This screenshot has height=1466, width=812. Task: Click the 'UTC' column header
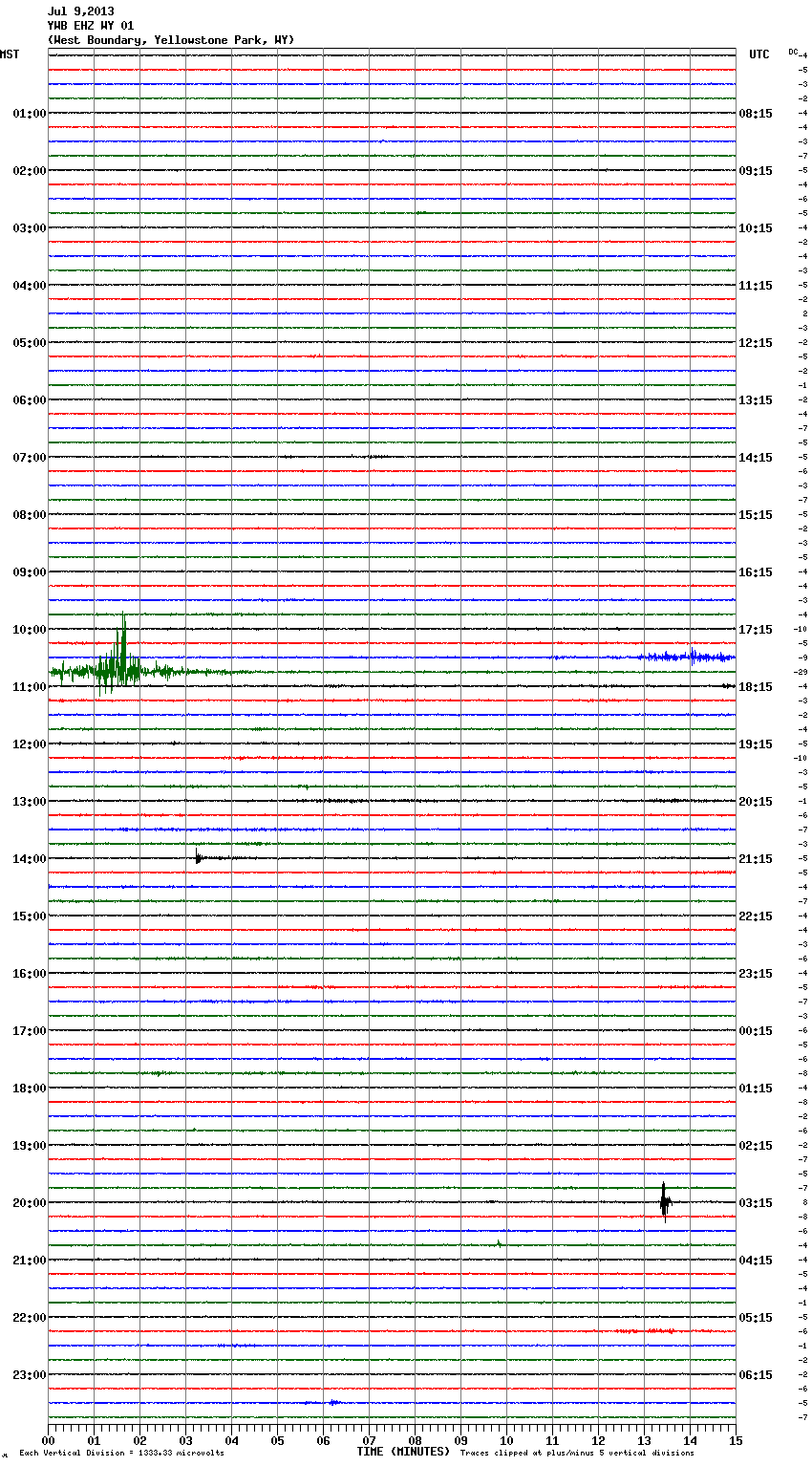(x=759, y=54)
